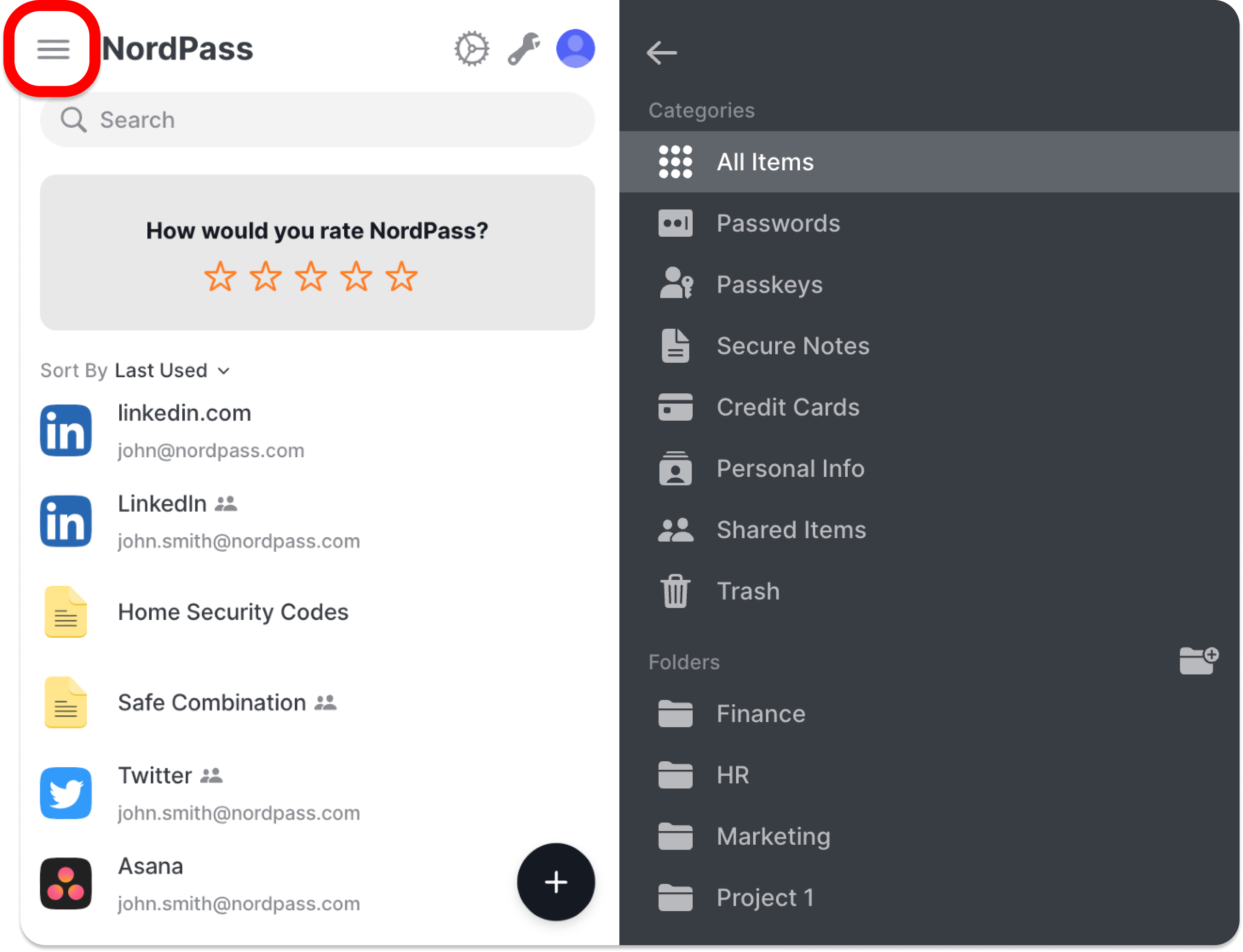
Task: Select the All Items category
Action: click(929, 162)
